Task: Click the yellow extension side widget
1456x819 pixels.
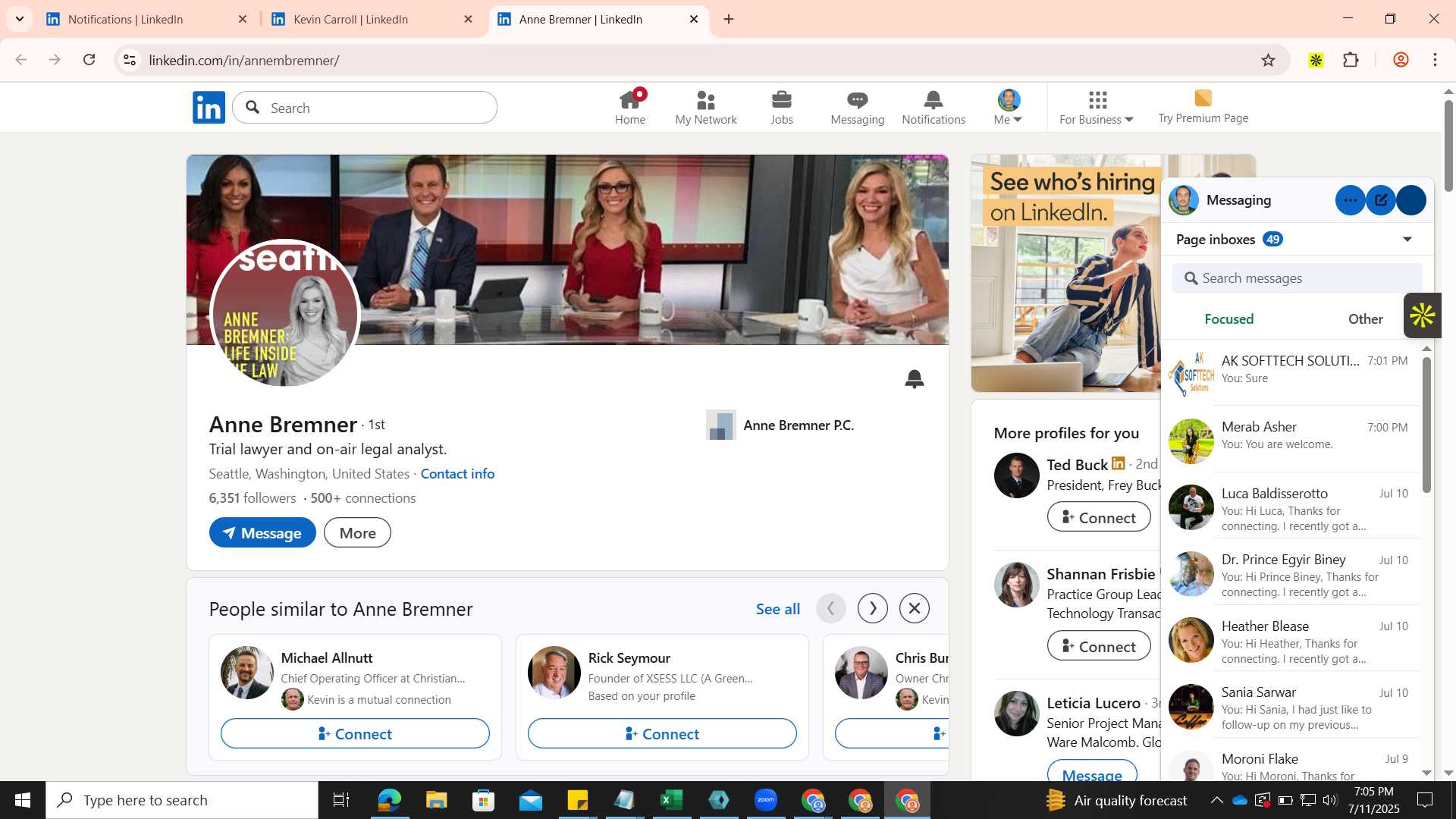Action: (1422, 315)
